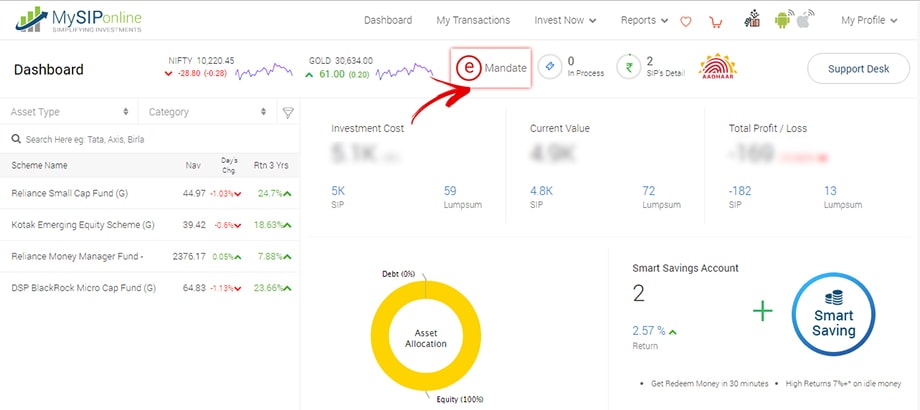Go to Dashboard nav item
This screenshot has height=410, width=920.
click(x=388, y=20)
